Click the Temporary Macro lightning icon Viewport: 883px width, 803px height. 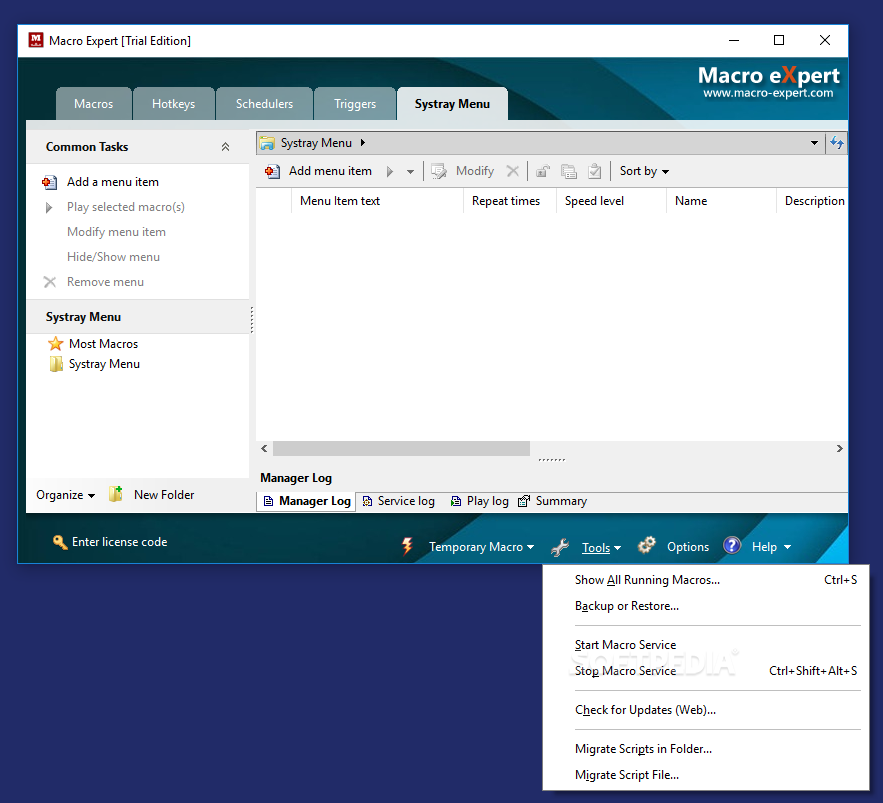click(407, 546)
